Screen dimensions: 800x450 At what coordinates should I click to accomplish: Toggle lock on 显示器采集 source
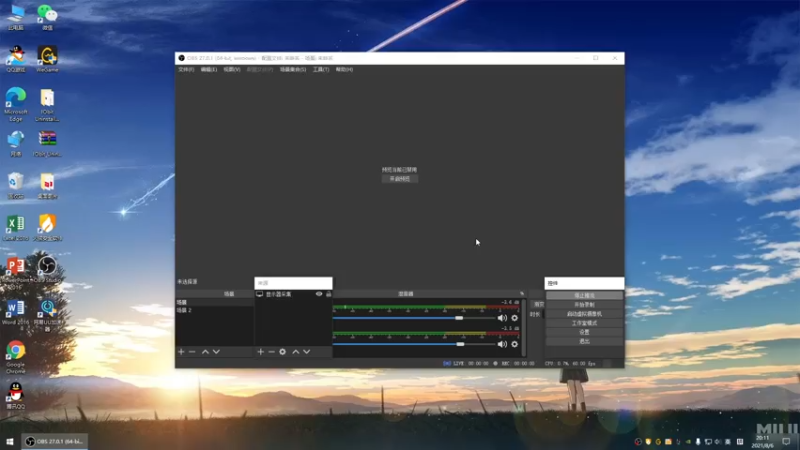tap(329, 294)
